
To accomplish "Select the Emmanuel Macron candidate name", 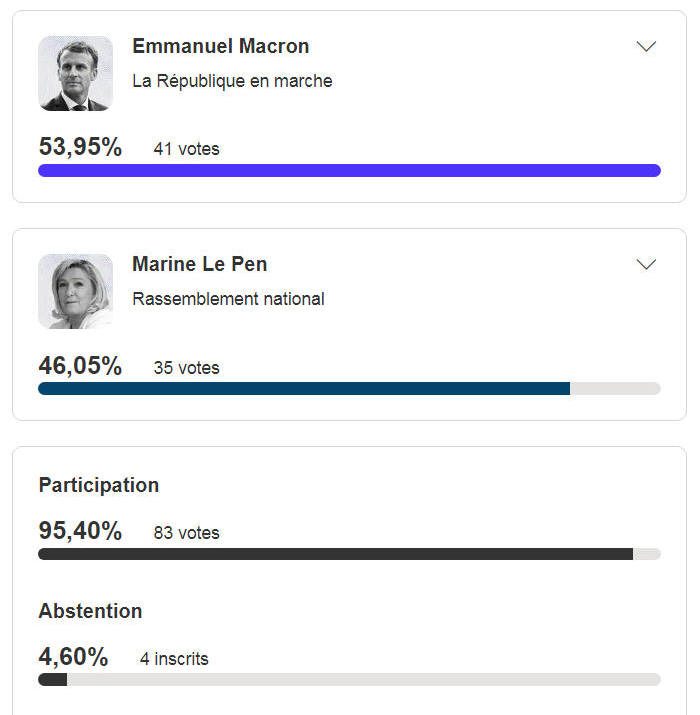I will click(x=221, y=47).
